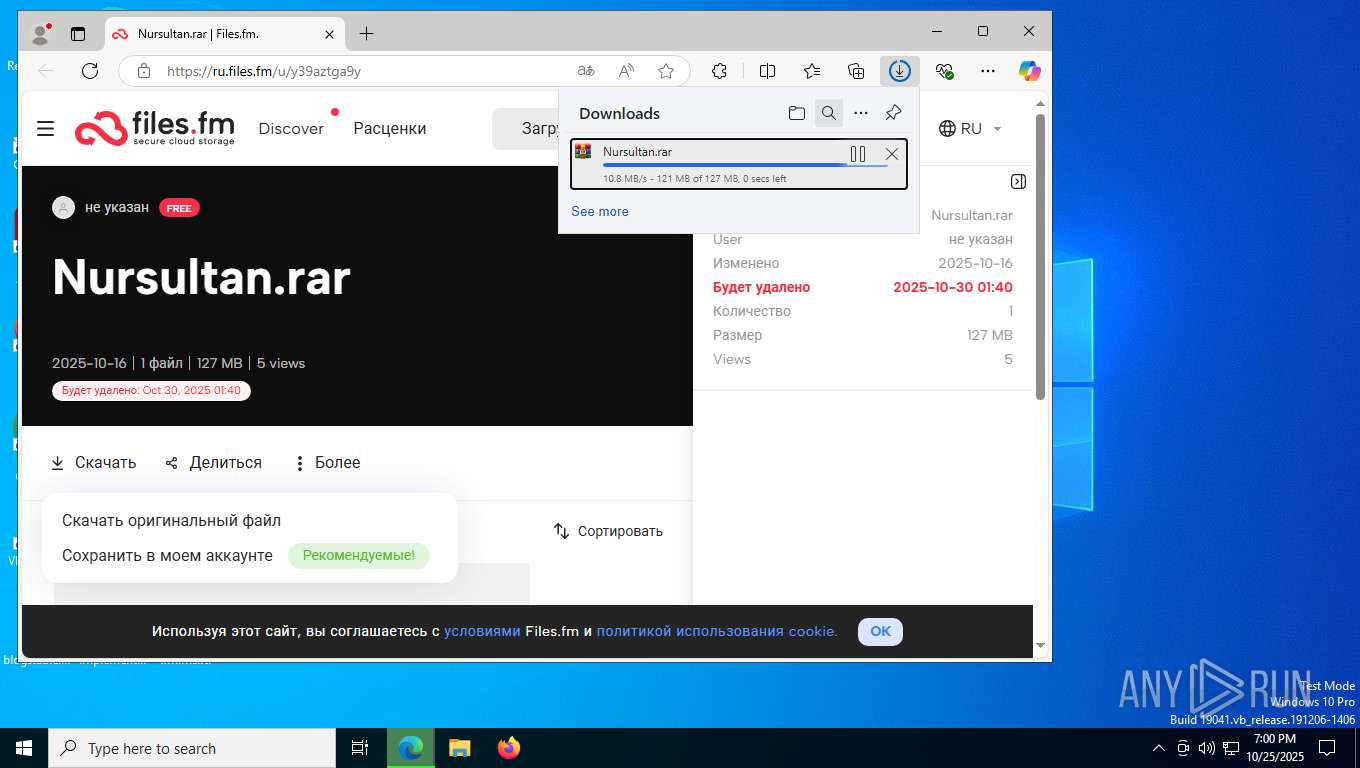
Task: Expand the Более options menu
Action: pyautogui.click(x=327, y=463)
